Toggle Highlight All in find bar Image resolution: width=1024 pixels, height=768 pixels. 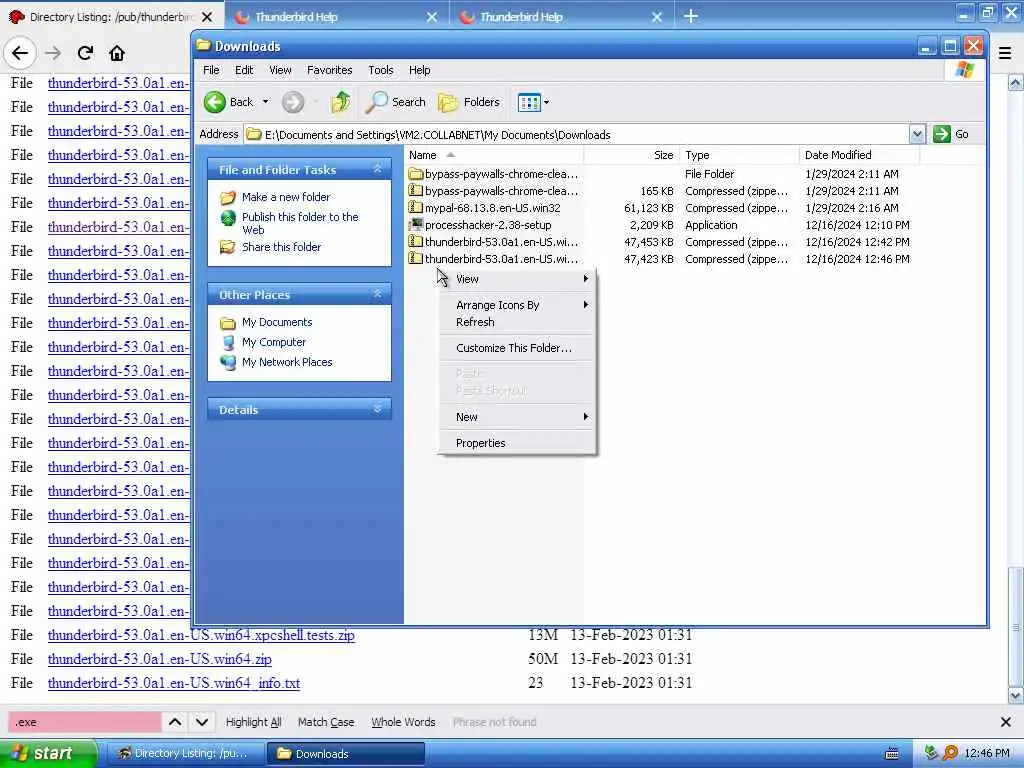(253, 722)
